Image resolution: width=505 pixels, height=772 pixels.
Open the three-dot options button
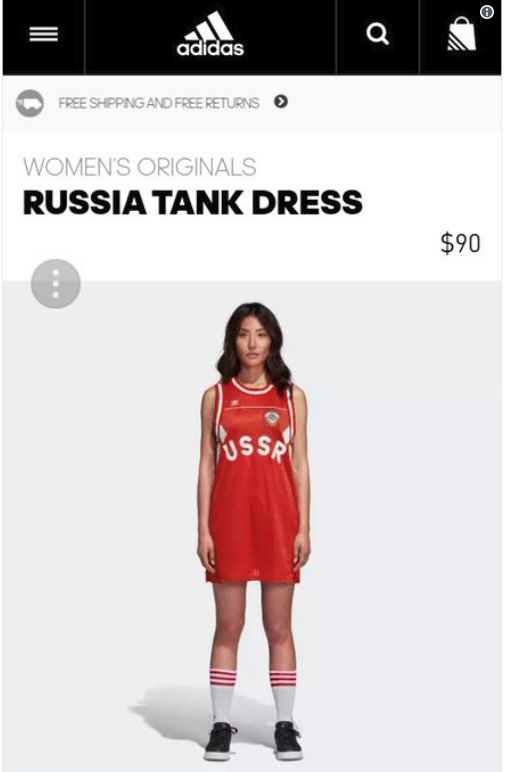click(56, 284)
